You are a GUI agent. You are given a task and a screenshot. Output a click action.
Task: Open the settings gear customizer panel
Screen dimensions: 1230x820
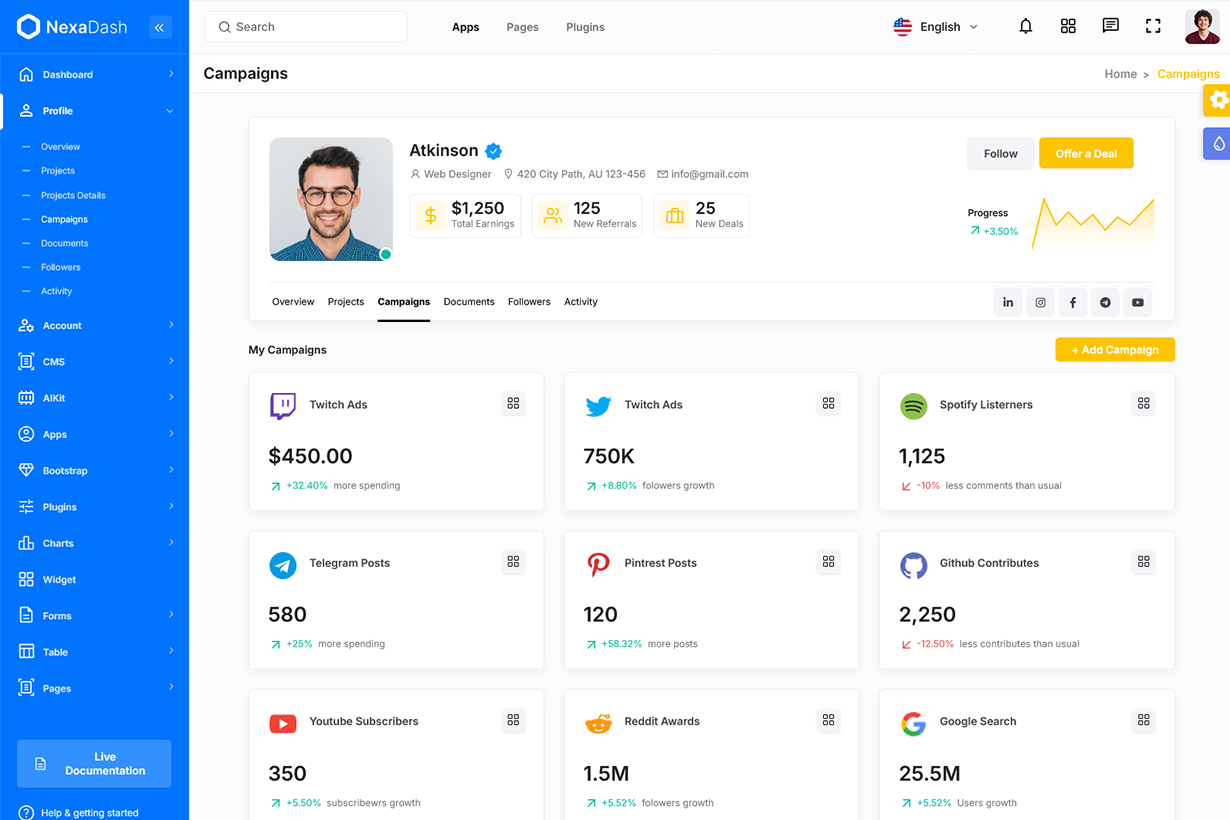pos(1217,100)
